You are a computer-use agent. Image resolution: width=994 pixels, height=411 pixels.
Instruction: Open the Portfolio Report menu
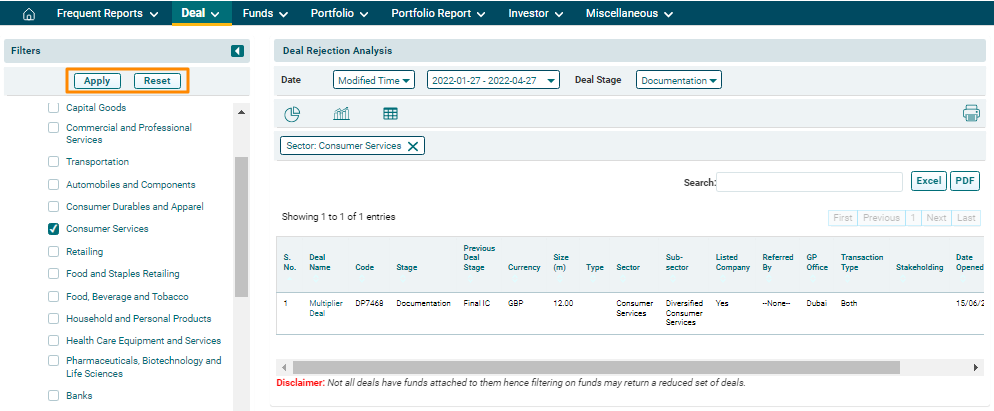[x=438, y=14]
